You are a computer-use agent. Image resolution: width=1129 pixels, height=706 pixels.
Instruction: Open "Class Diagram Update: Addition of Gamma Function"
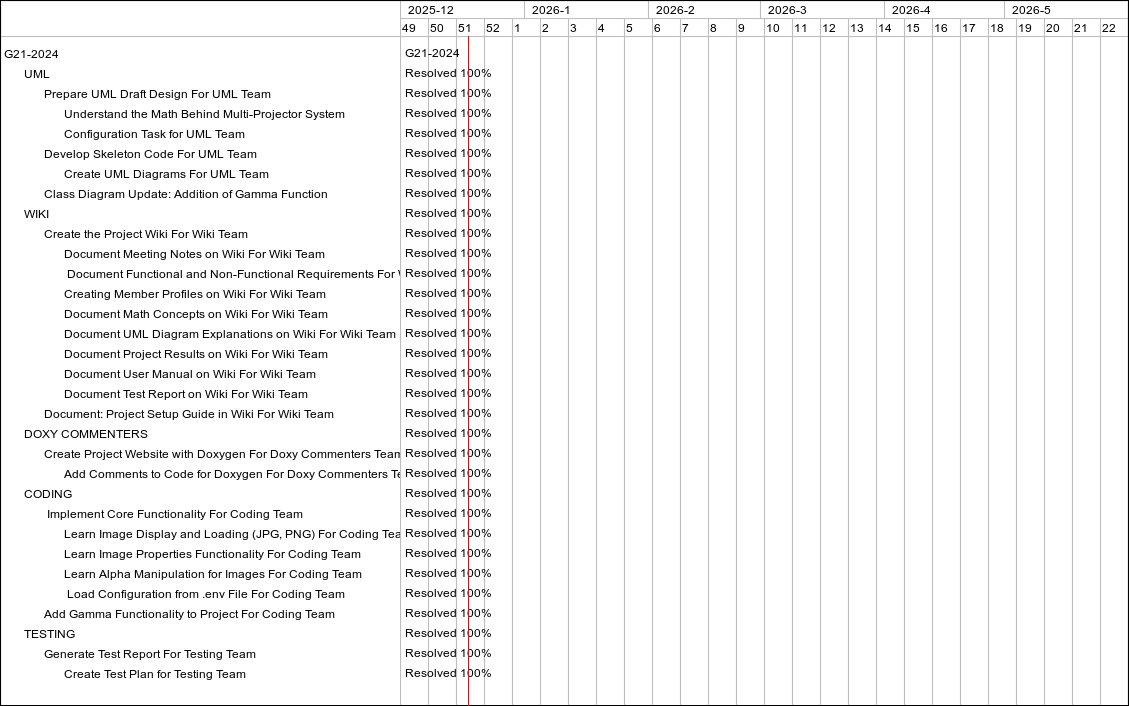(185, 194)
